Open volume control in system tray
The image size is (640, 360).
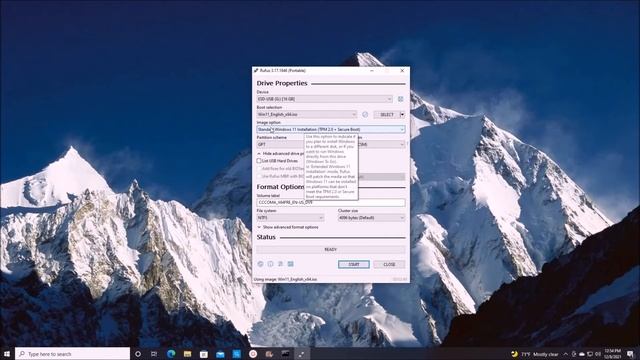click(598, 354)
